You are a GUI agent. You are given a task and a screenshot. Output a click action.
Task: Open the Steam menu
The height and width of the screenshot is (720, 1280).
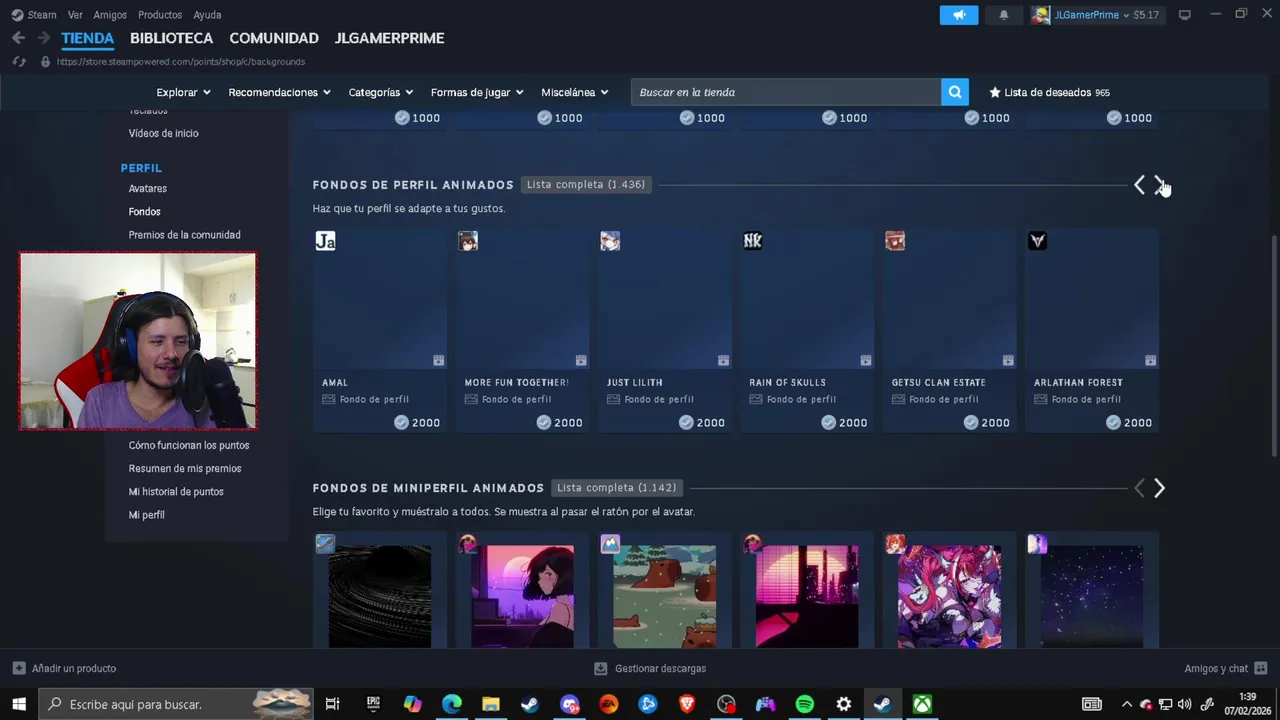(x=34, y=15)
